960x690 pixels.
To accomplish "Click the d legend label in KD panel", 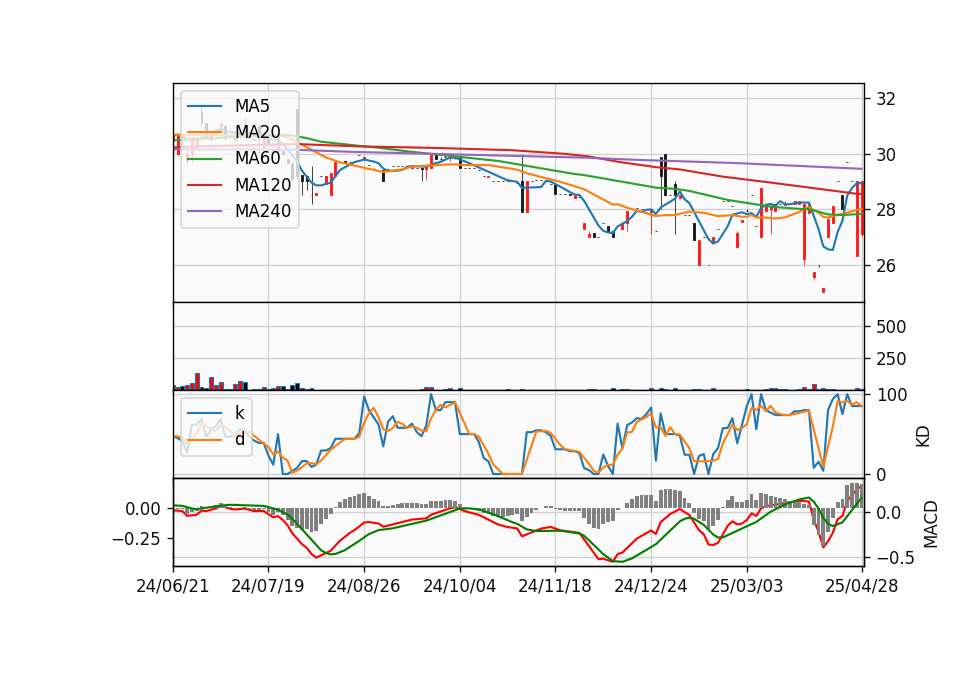I will click(x=240, y=439).
